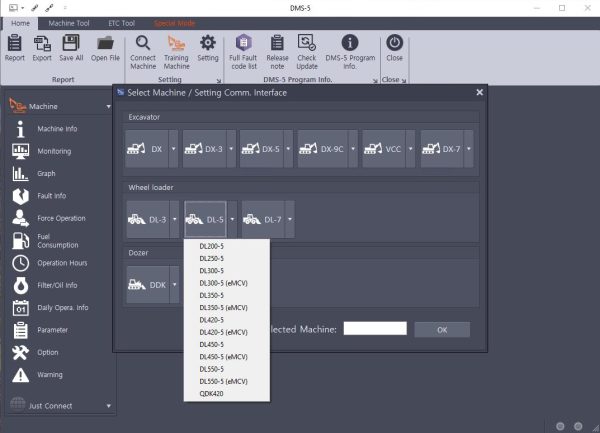This screenshot has height=433, width=600.
Task: Open Daily Opera. Info in sidebar
Action: [63, 308]
